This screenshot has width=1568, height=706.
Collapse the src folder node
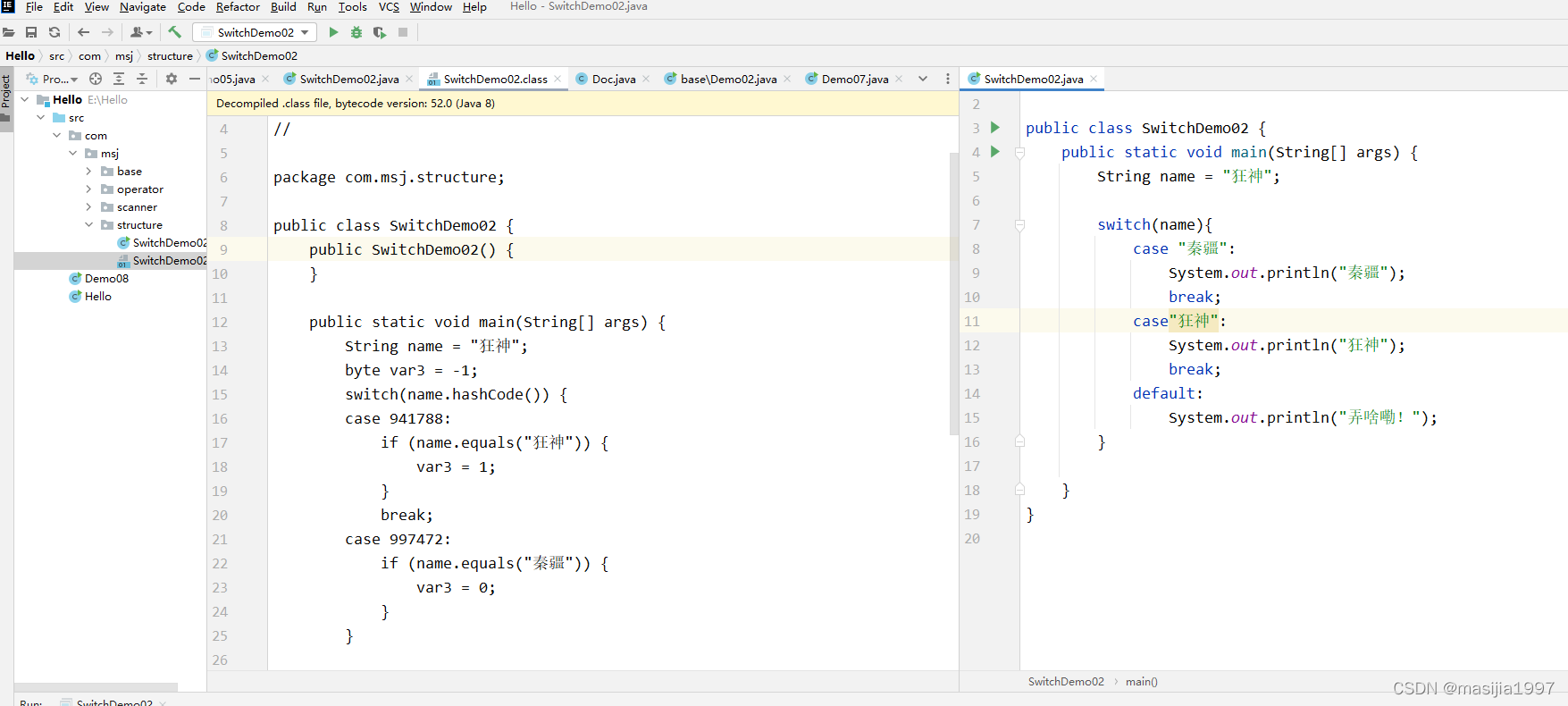40,118
